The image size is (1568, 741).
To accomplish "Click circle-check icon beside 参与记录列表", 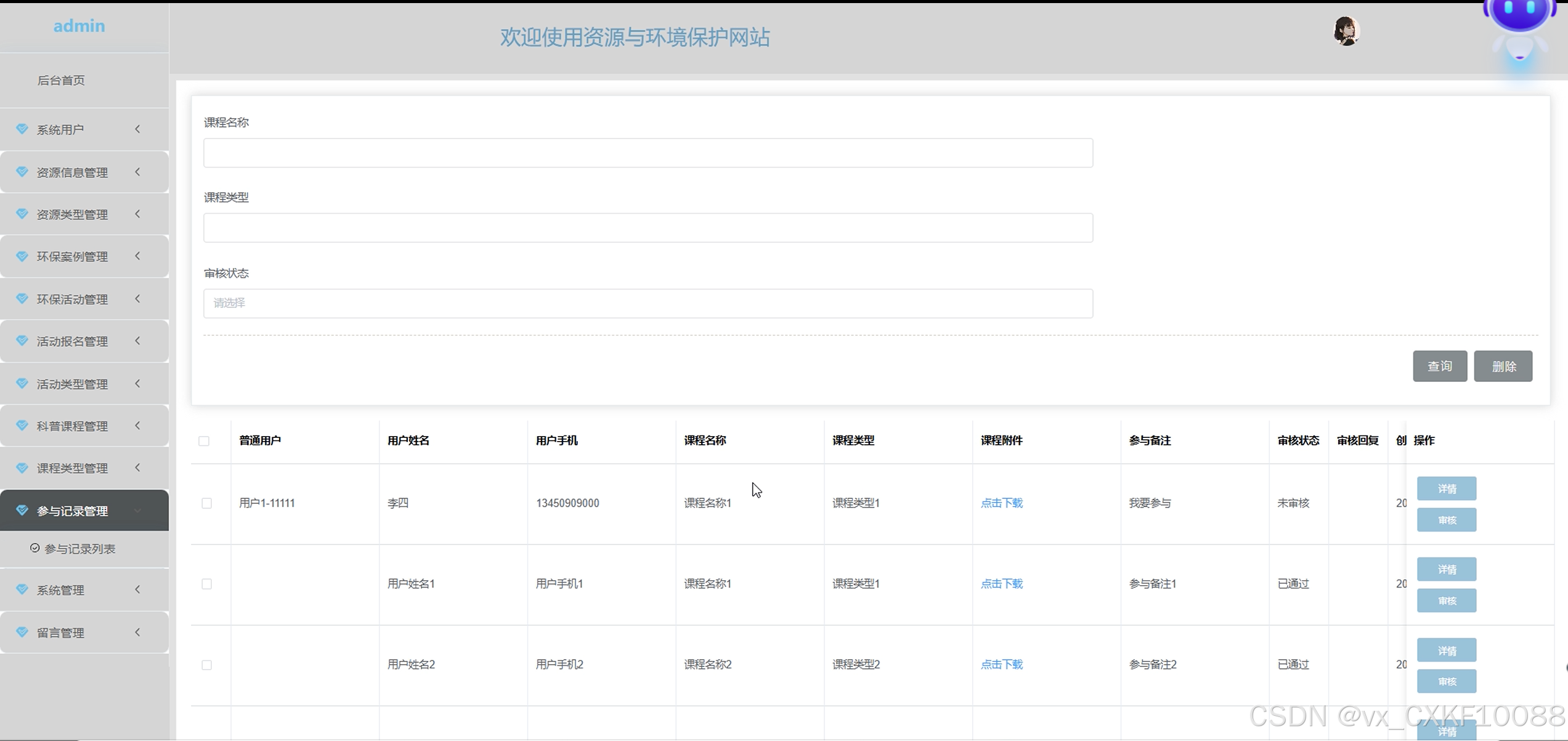I will [x=35, y=548].
